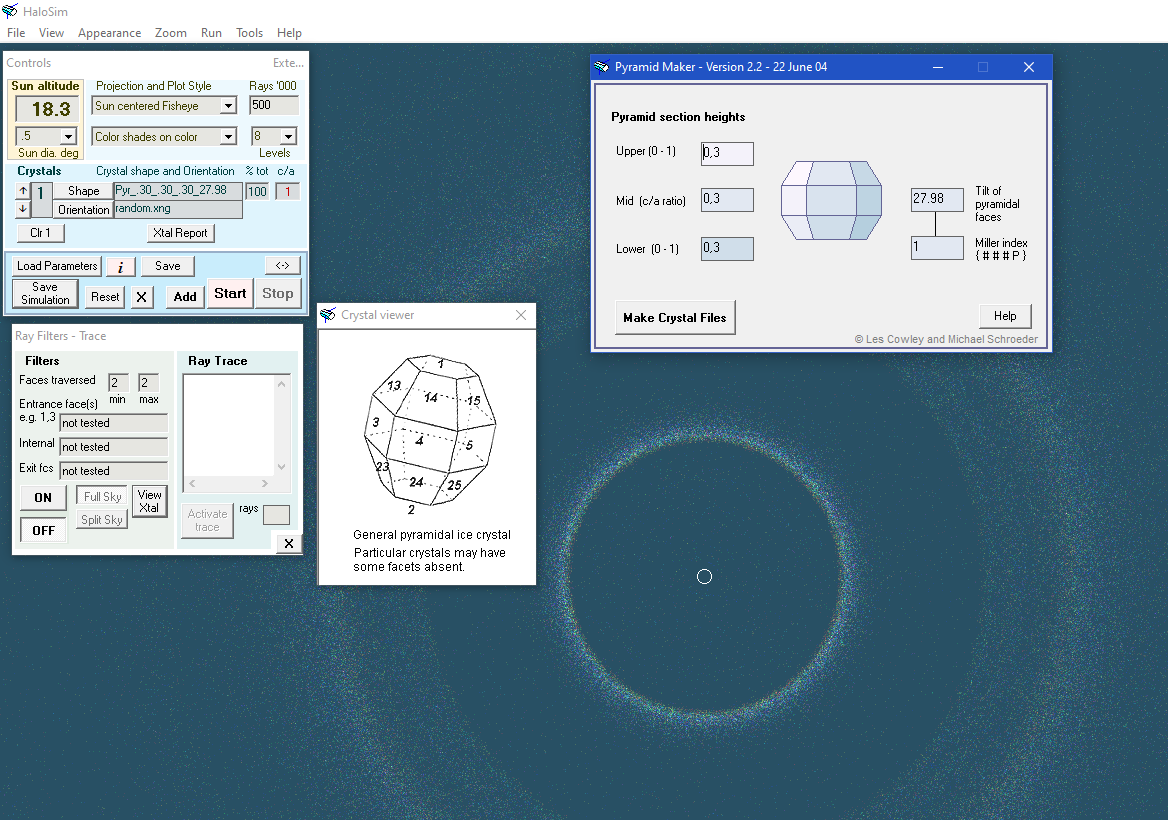Open the Tools menu
The width and height of the screenshot is (1168, 820).
[x=249, y=33]
